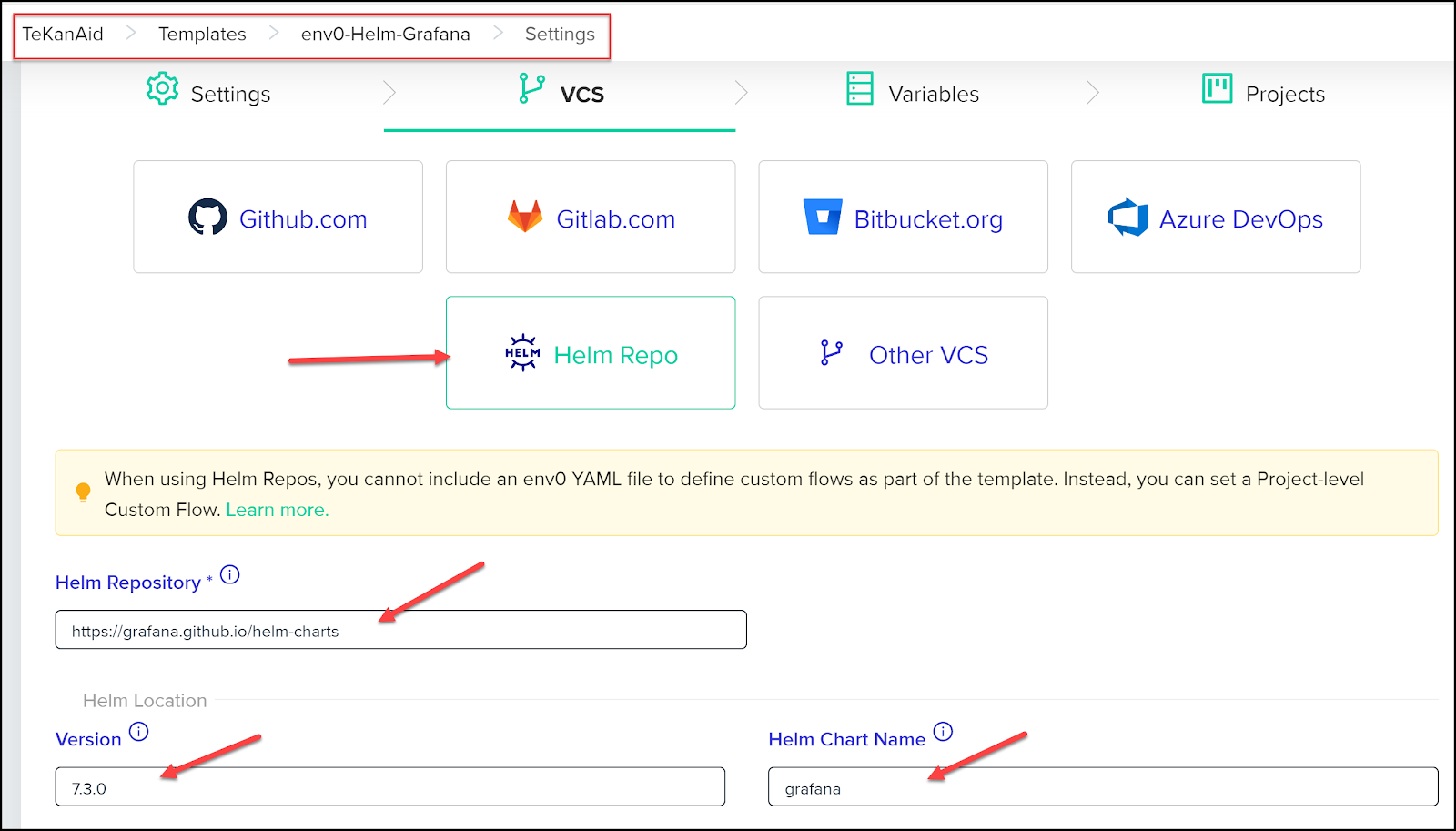Viewport: 1456px width, 831px height.
Task: Select the VCS step tab
Action: (561, 94)
